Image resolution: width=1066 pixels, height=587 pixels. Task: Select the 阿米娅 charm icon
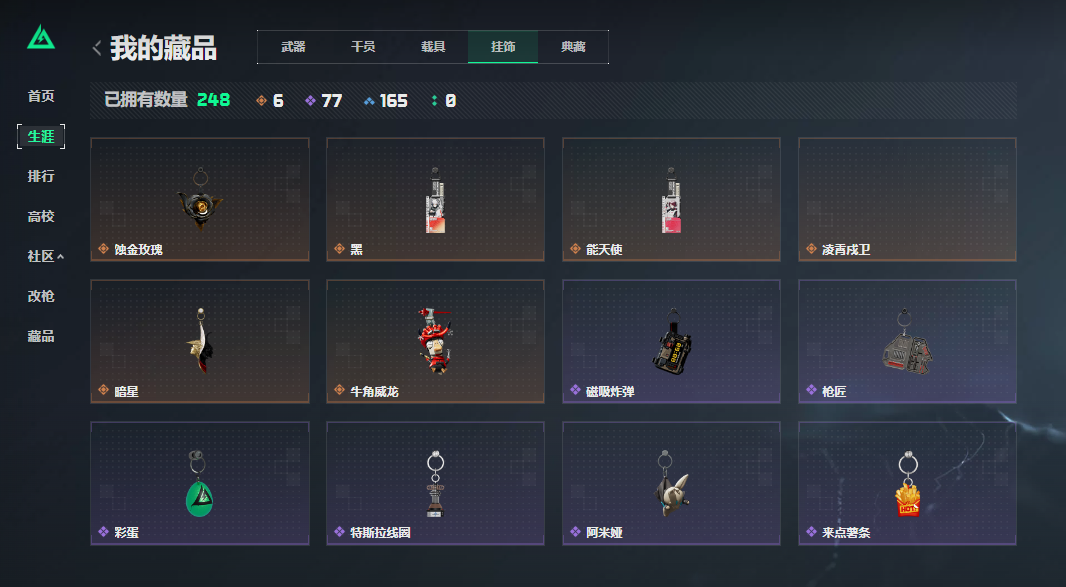pyautogui.click(x=672, y=484)
